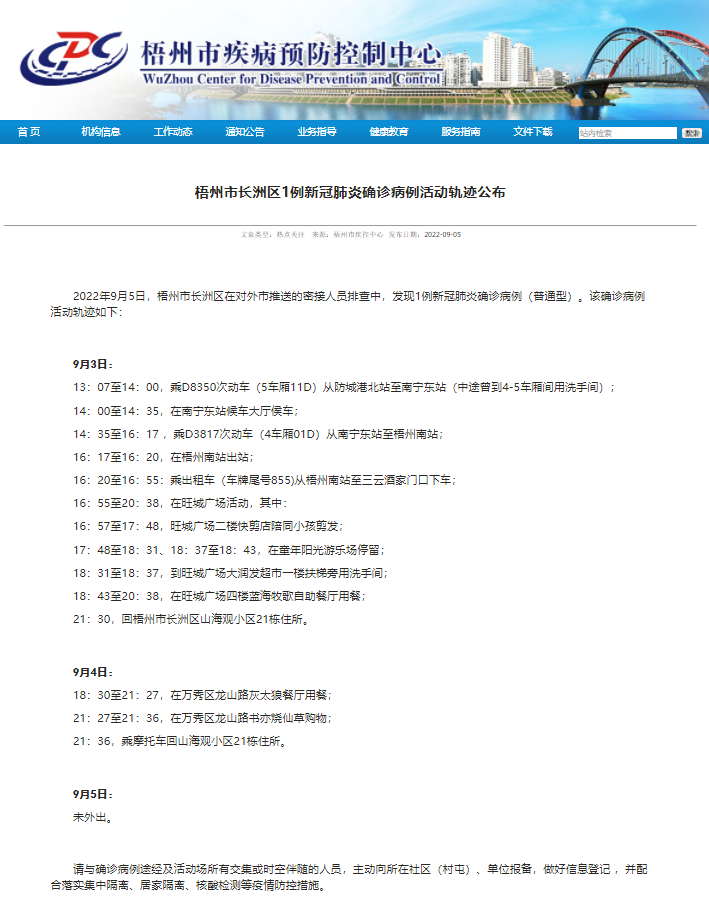Click the 9月3日 date heading
709x900 pixels.
point(92,364)
